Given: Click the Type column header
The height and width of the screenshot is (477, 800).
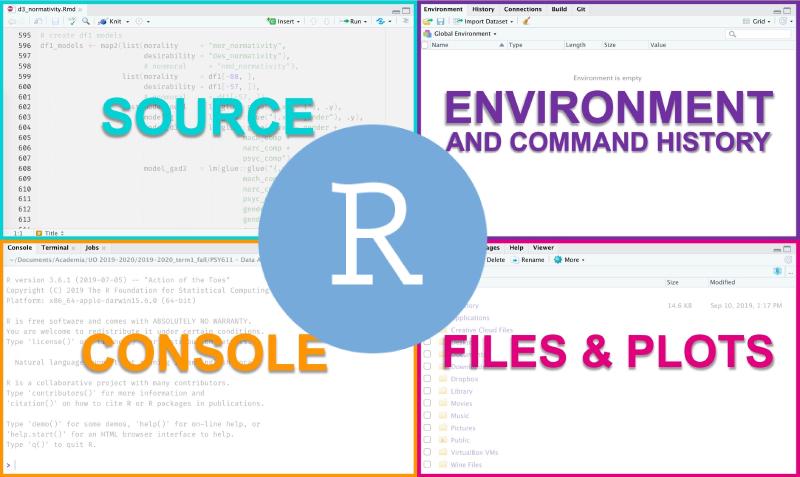Looking at the screenshot, I should click(515, 45).
